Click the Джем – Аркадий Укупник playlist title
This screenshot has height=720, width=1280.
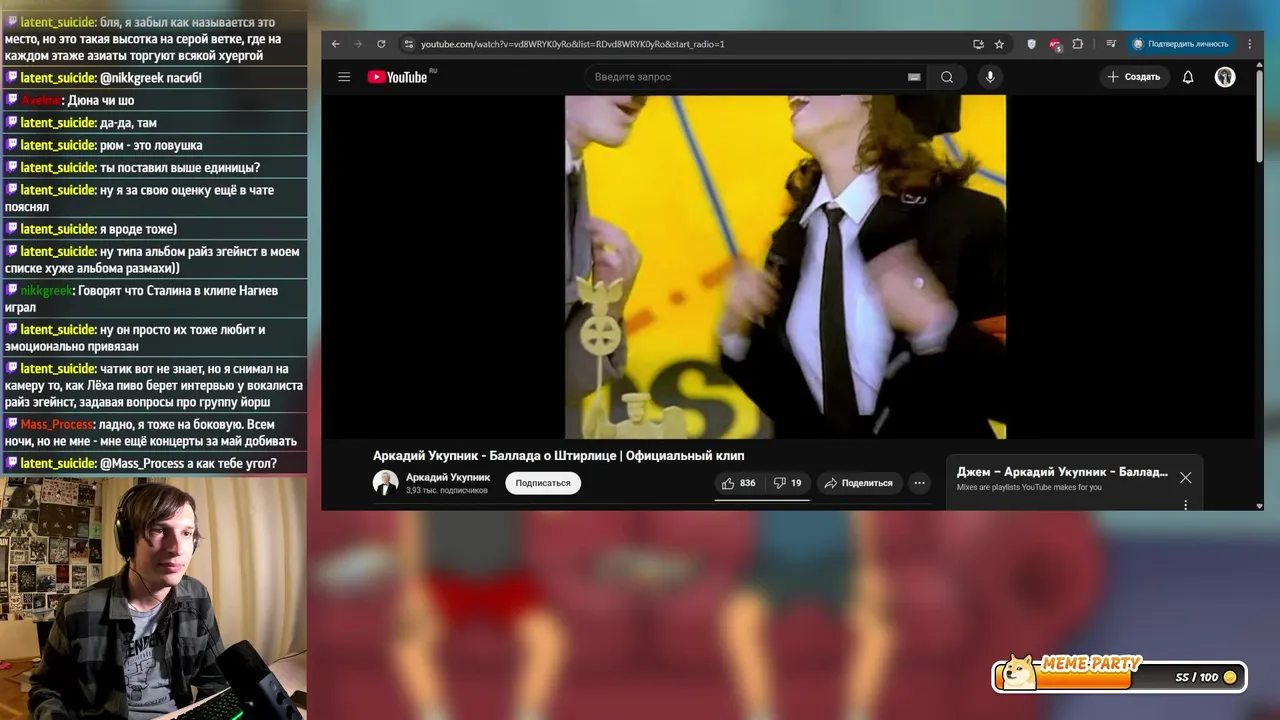(1062, 472)
